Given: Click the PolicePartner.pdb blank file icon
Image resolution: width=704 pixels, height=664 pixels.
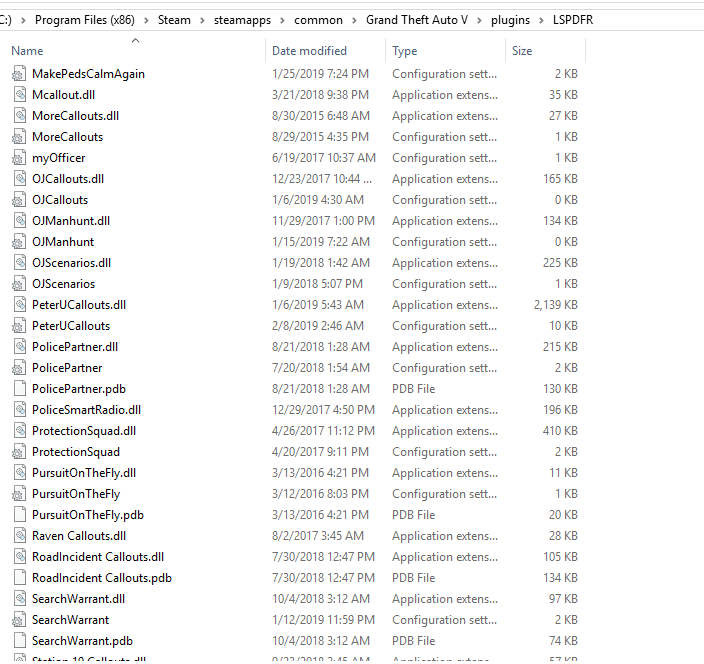Looking at the screenshot, I should (x=19, y=388).
